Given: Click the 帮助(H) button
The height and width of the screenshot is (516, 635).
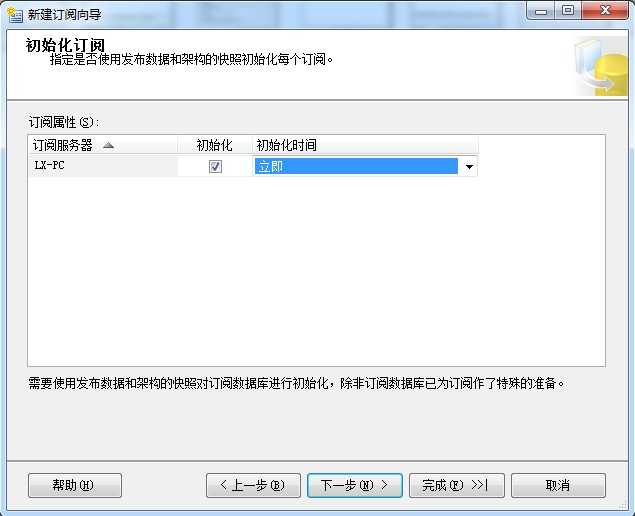Looking at the screenshot, I should (x=75, y=485).
